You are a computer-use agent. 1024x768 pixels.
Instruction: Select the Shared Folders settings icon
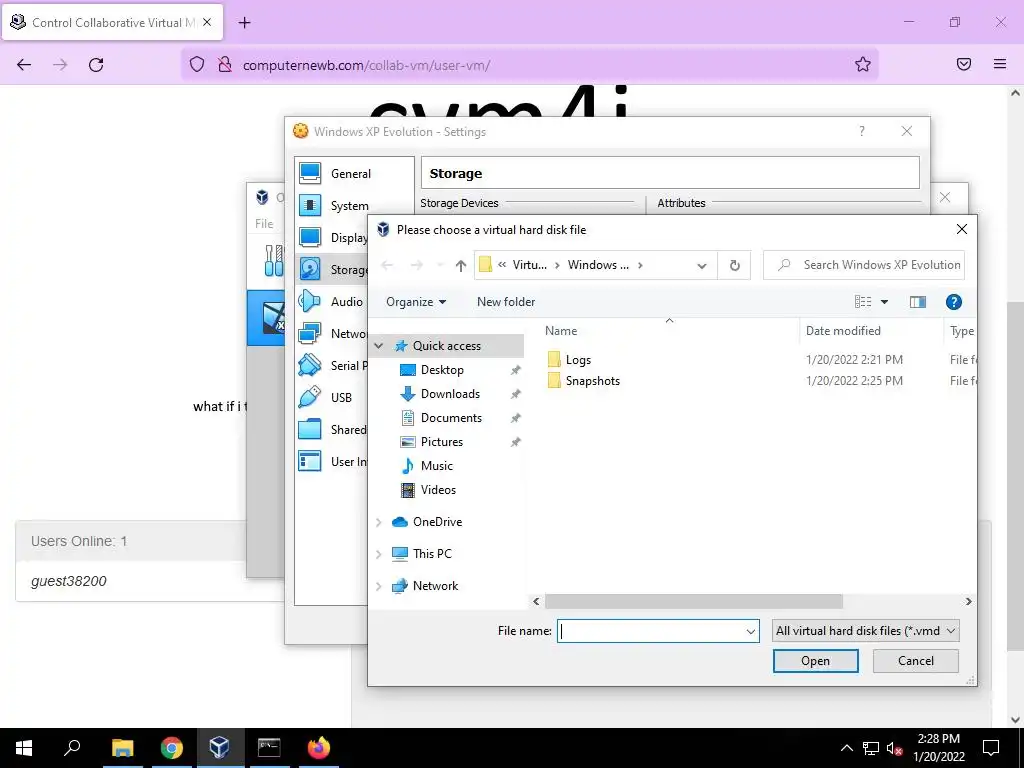coord(310,430)
